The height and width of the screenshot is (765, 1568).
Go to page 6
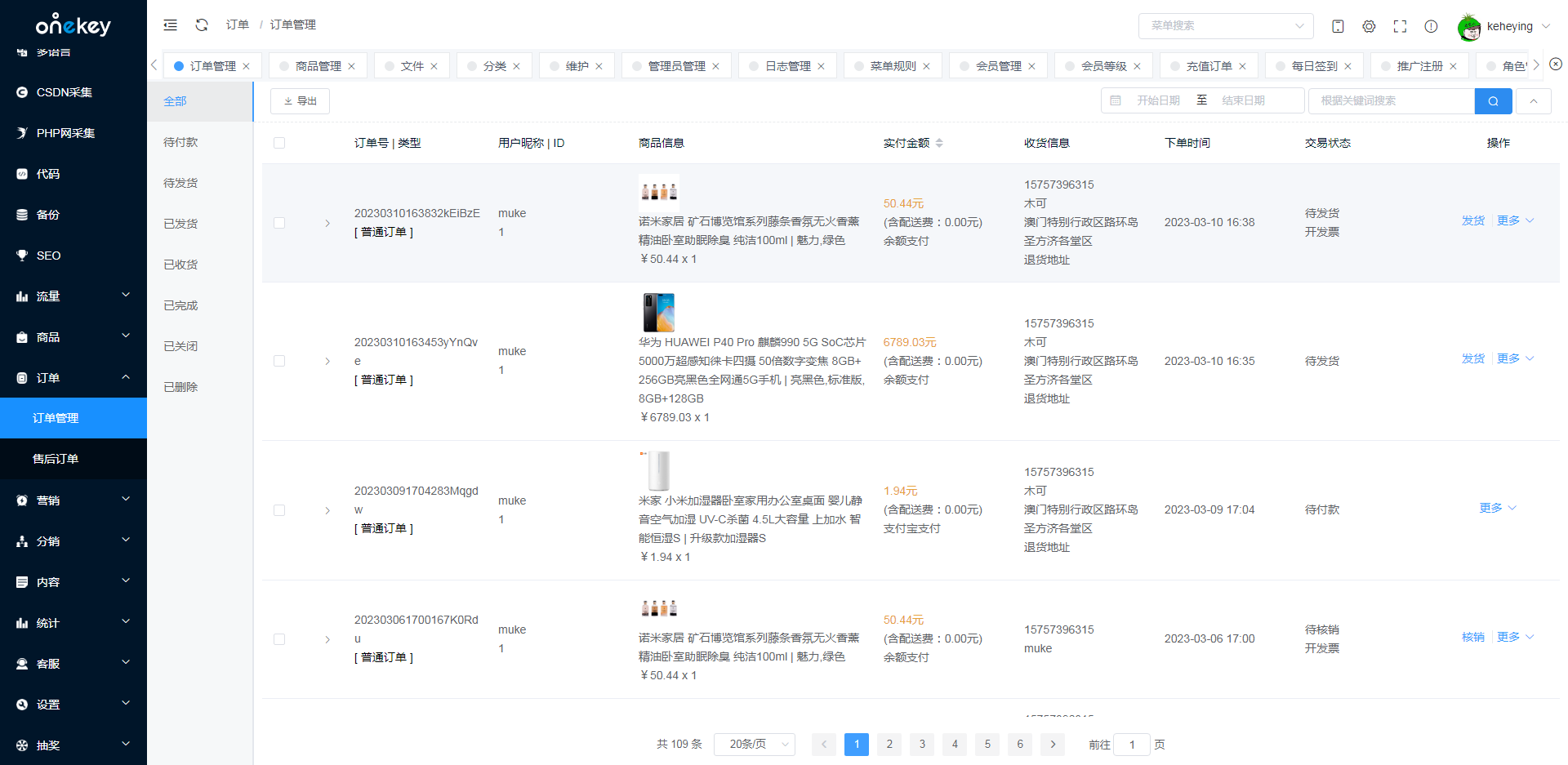[x=1020, y=744]
